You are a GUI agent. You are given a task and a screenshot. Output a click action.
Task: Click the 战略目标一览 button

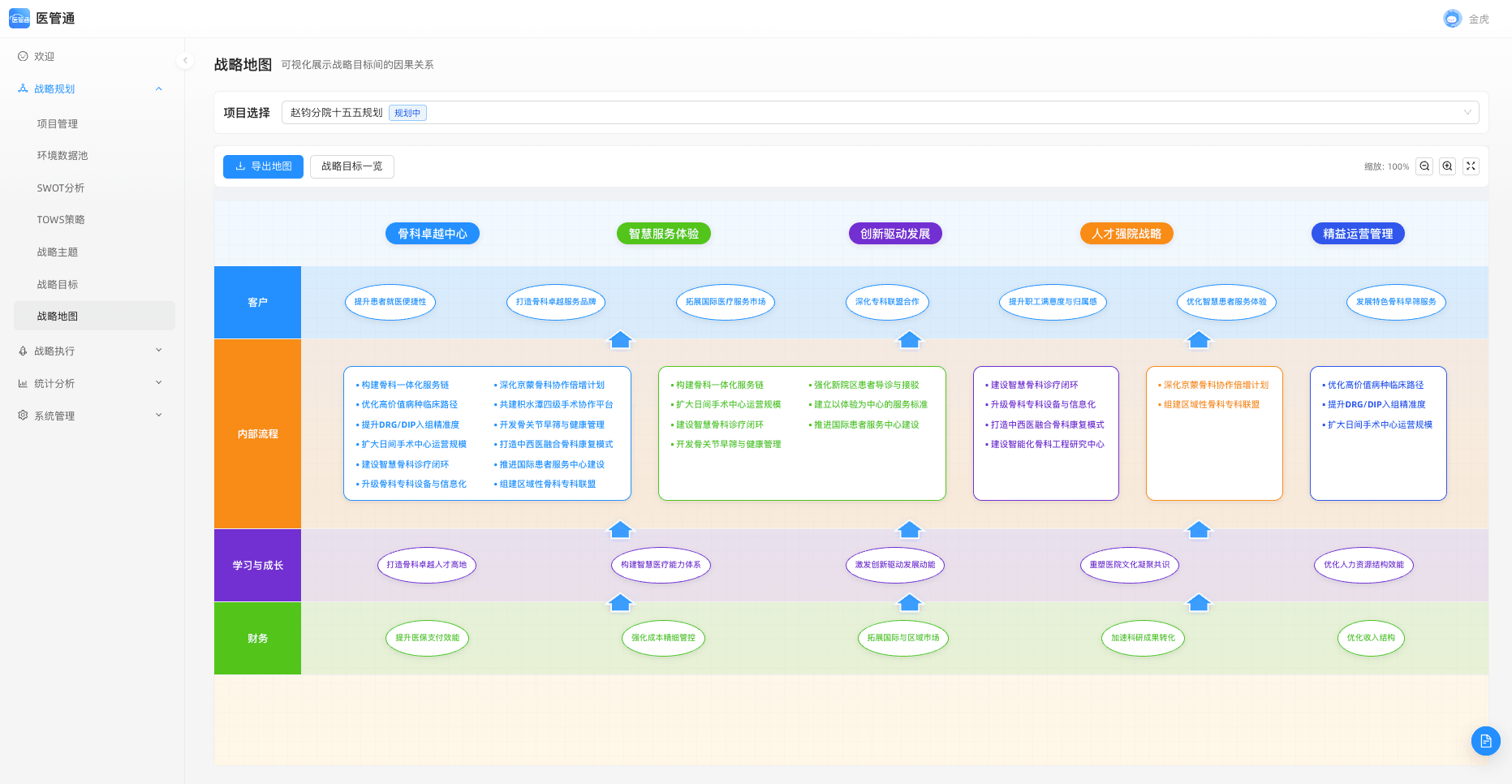[351, 166]
